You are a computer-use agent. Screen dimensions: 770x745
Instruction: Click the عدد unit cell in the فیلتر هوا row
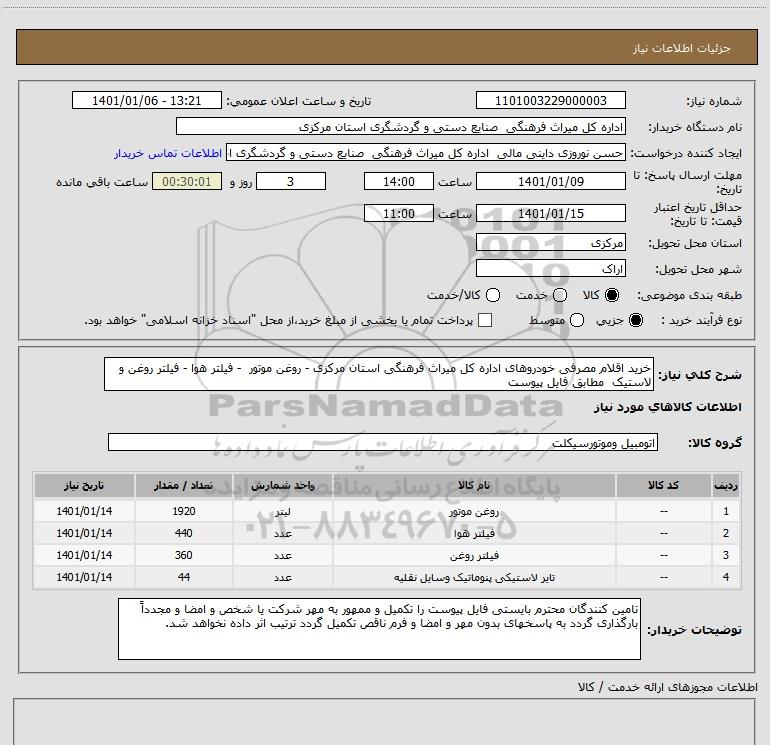pos(283,533)
